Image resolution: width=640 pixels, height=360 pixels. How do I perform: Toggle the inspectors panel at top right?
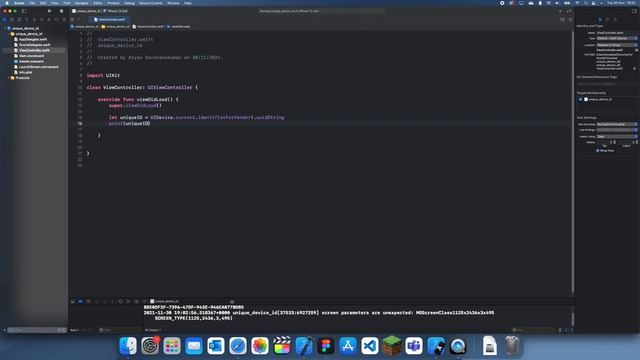point(634,11)
